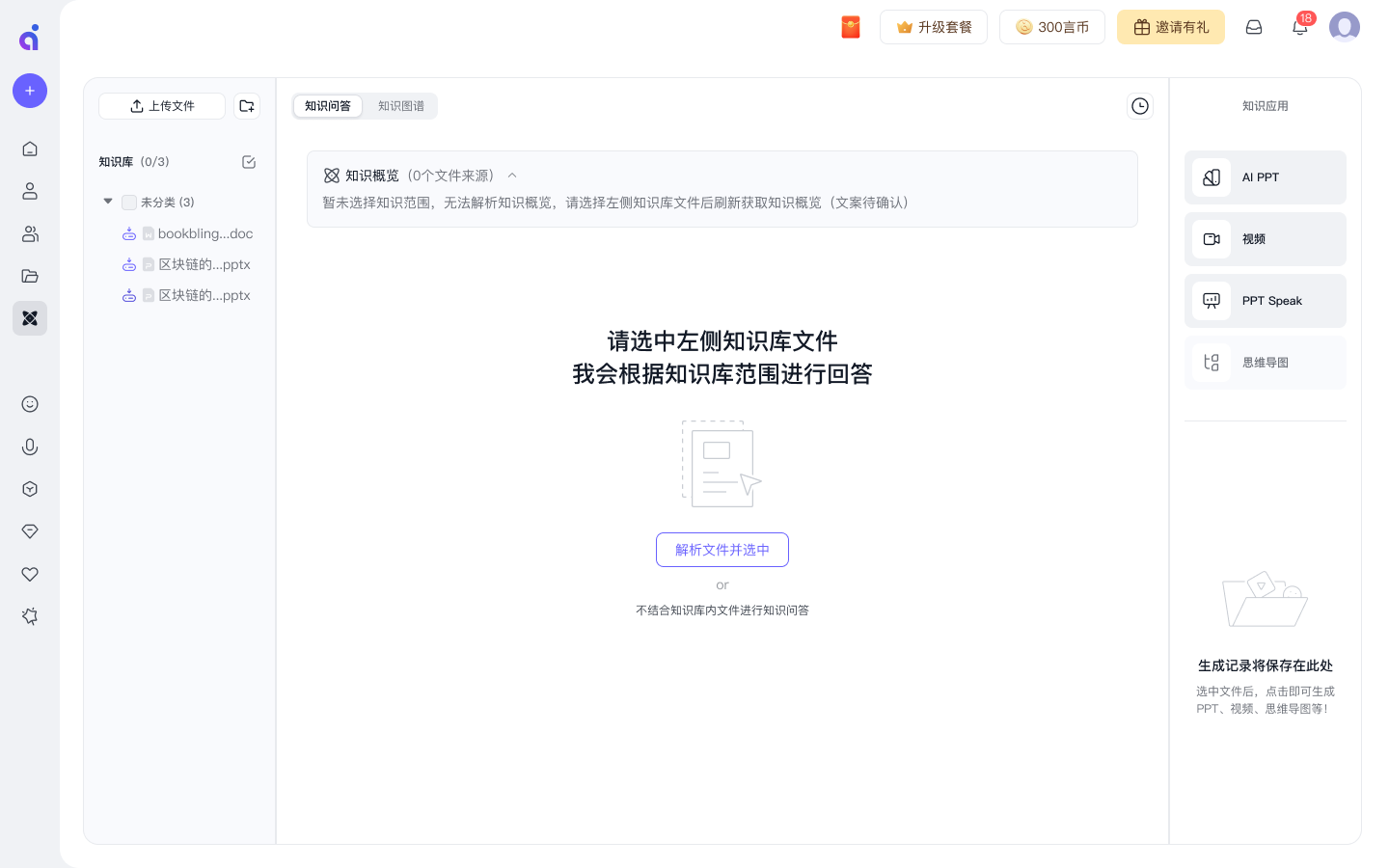Enable the red envelope promotion icon

pyautogui.click(x=851, y=27)
